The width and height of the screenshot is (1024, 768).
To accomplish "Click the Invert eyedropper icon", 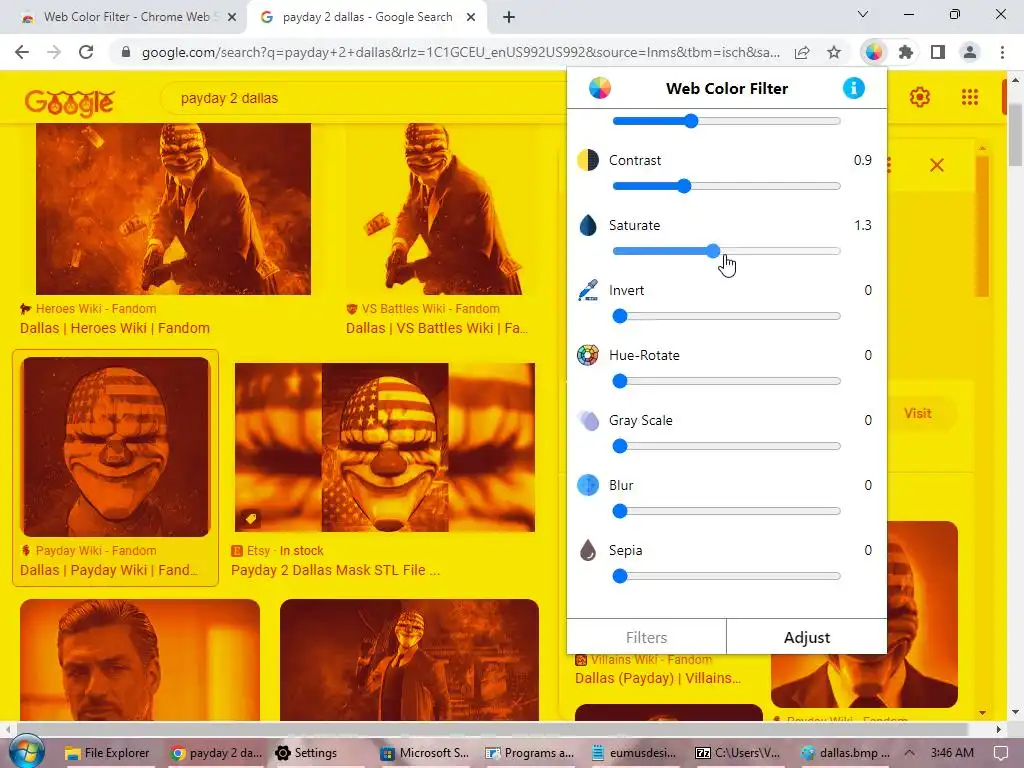I will (x=588, y=290).
